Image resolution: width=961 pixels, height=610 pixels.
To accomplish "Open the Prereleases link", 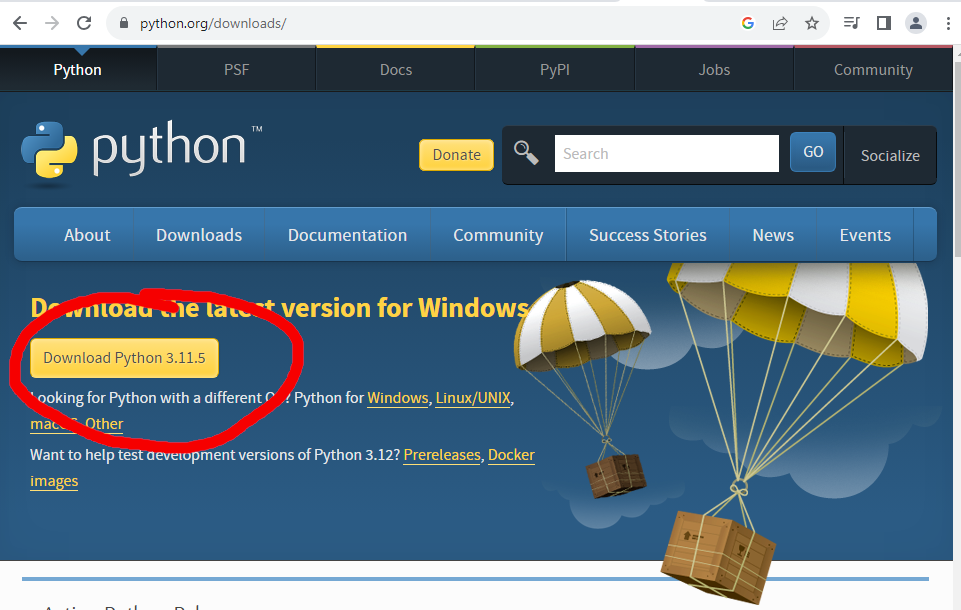I will coord(442,455).
